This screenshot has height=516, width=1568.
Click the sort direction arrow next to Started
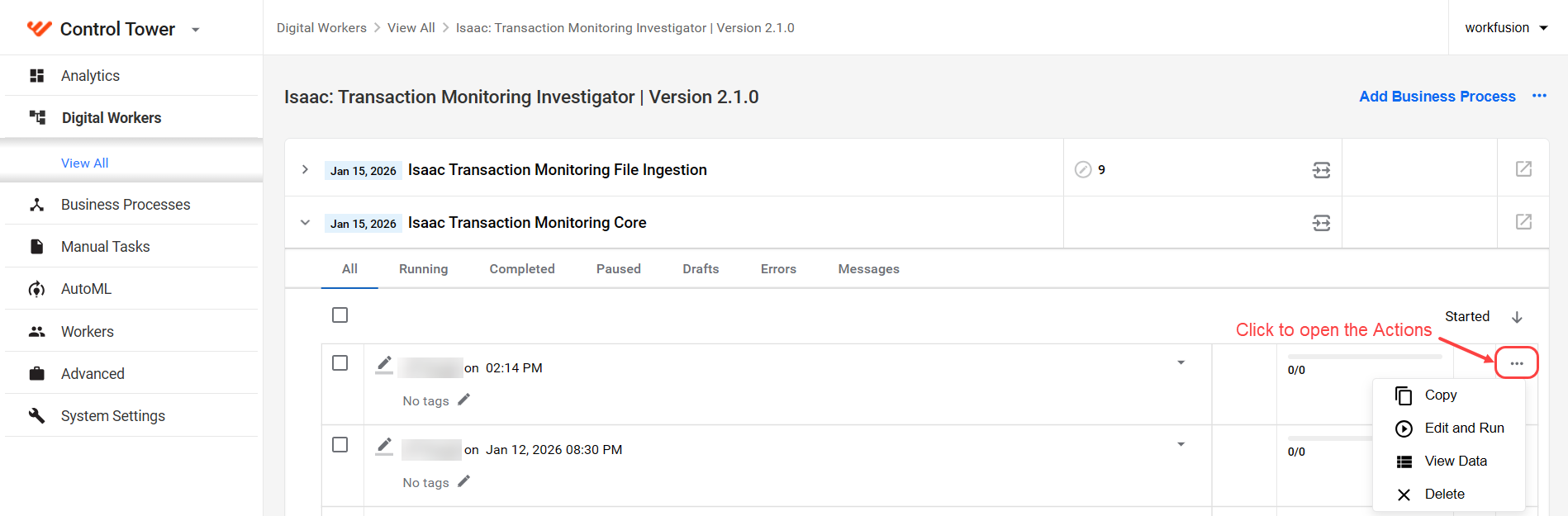tap(1517, 317)
